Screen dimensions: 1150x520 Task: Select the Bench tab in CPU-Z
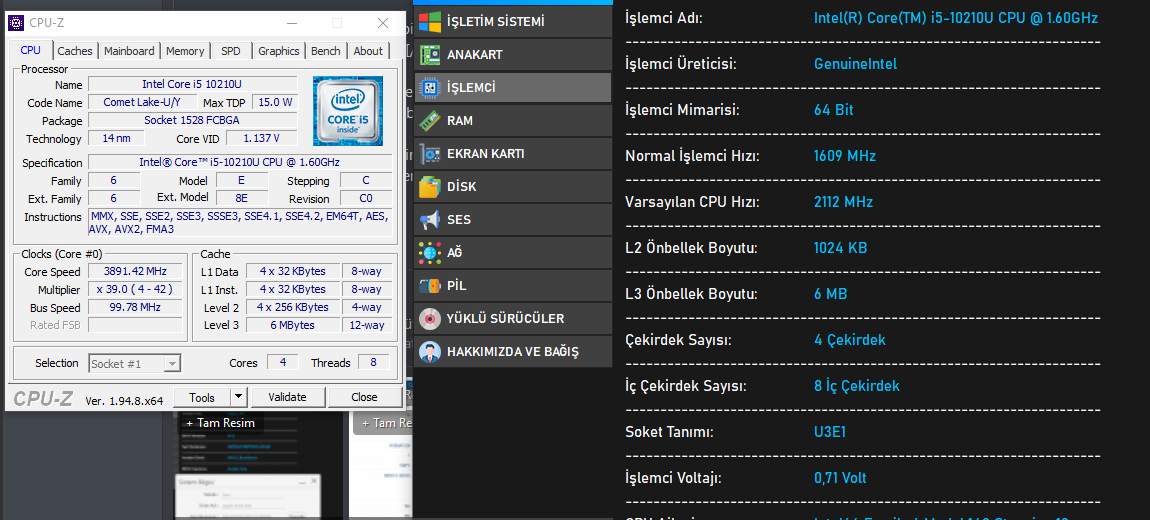(x=326, y=51)
